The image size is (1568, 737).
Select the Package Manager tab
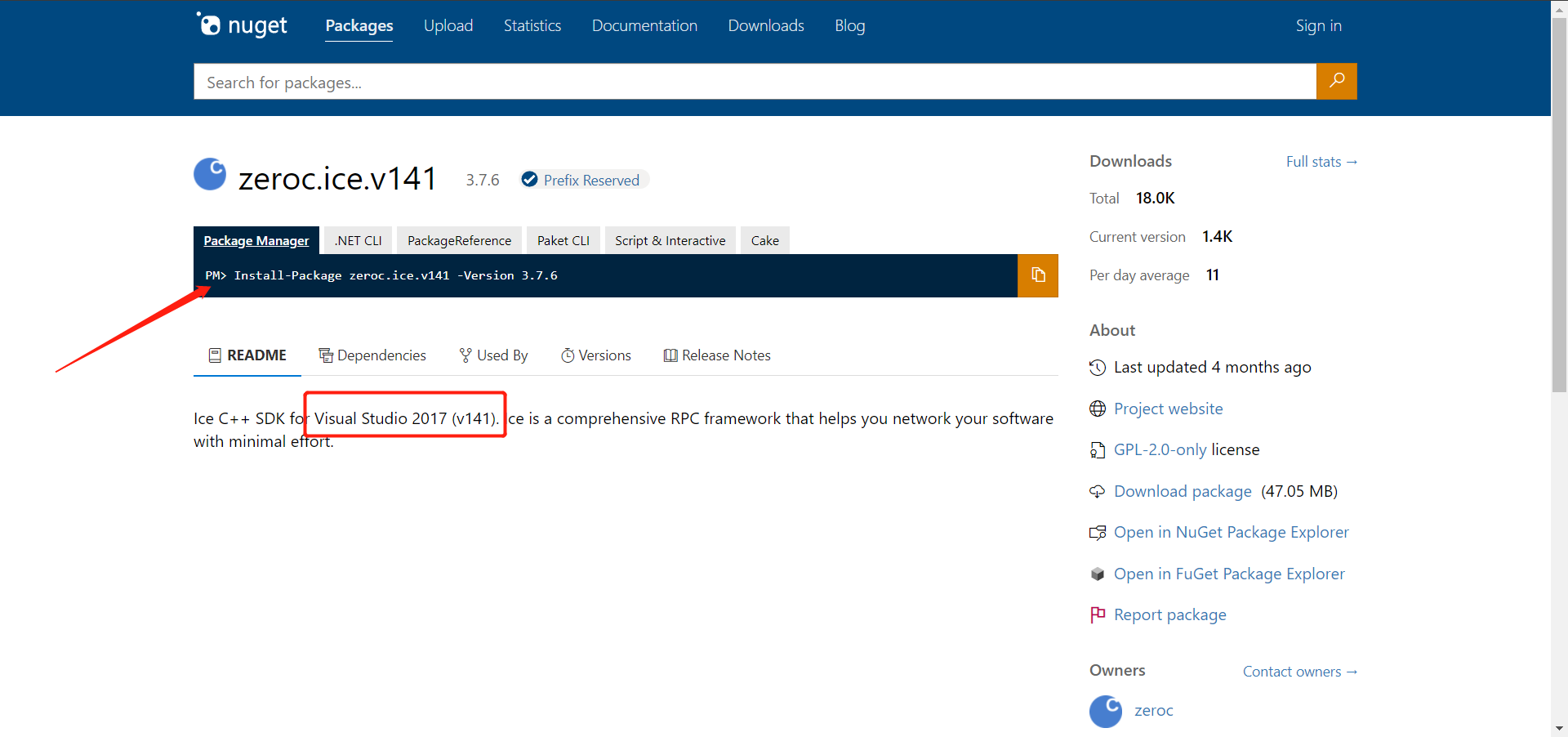[x=256, y=240]
